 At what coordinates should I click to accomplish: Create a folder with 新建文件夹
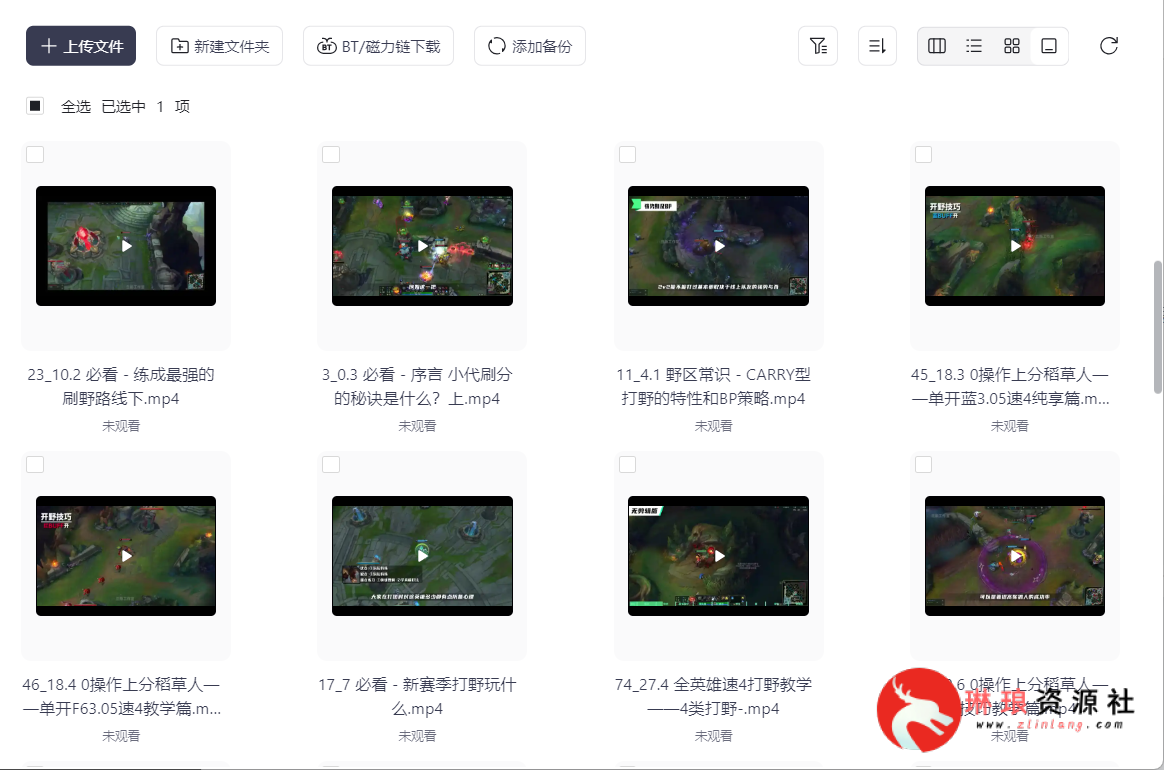click(x=219, y=46)
